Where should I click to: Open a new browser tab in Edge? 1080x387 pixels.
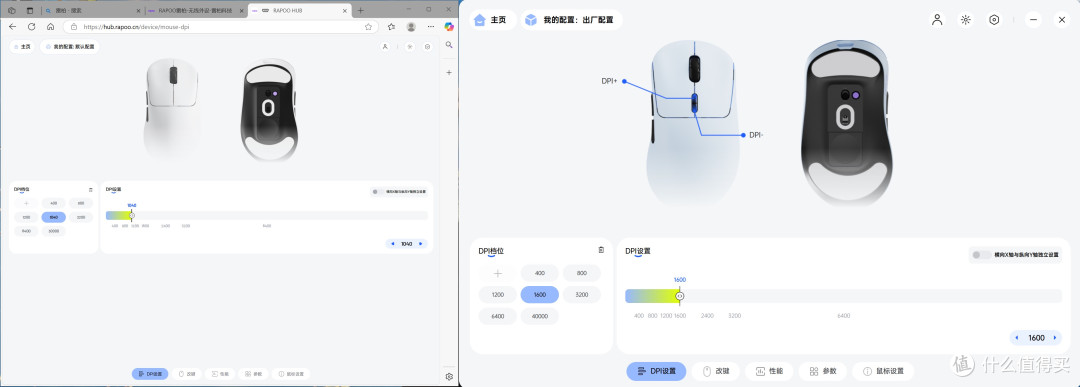(360, 10)
